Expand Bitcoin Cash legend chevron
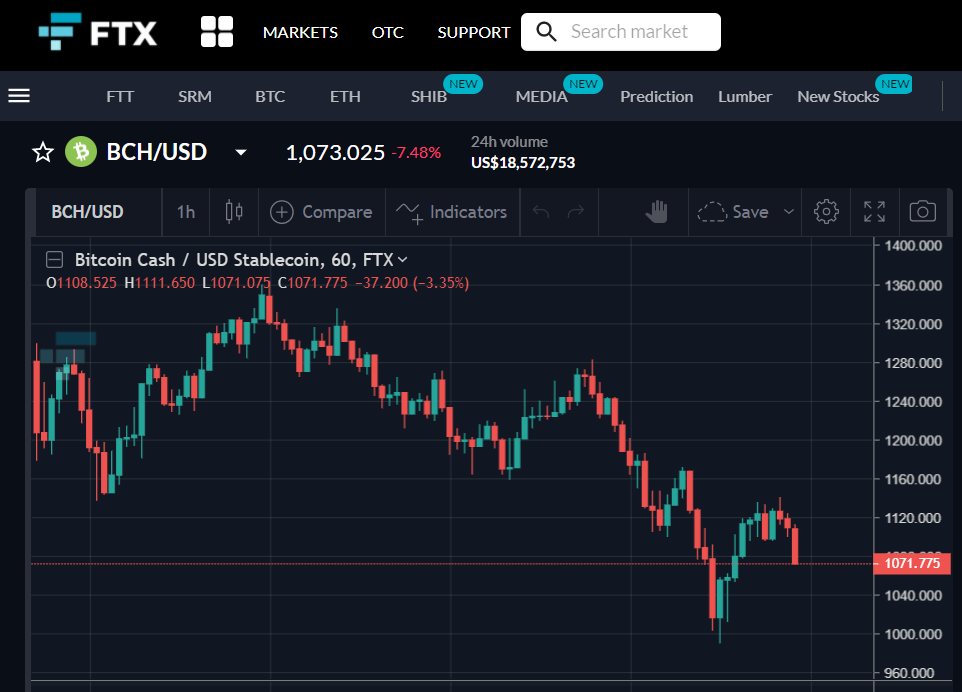Screen dimensions: 962x692 pyautogui.click(x=402, y=260)
